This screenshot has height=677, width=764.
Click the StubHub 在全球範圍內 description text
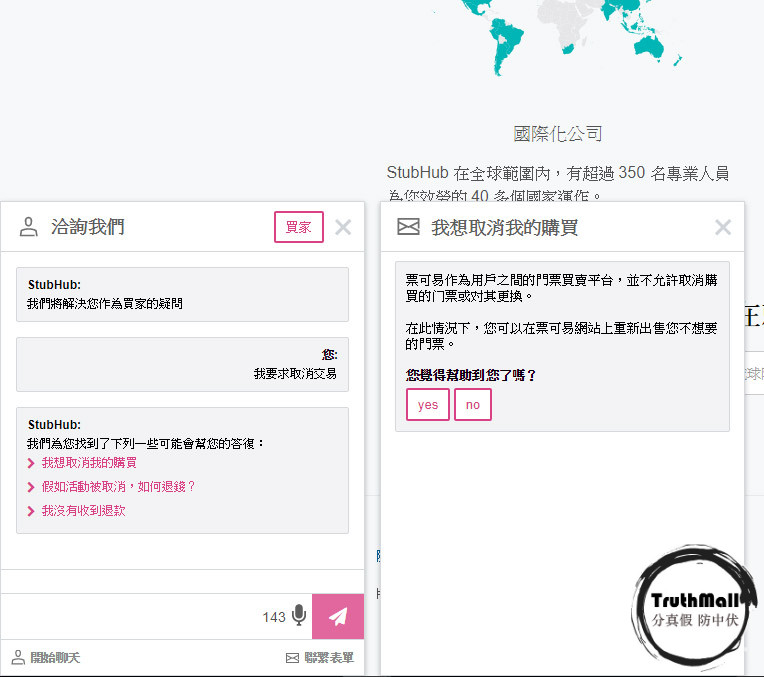click(x=558, y=183)
